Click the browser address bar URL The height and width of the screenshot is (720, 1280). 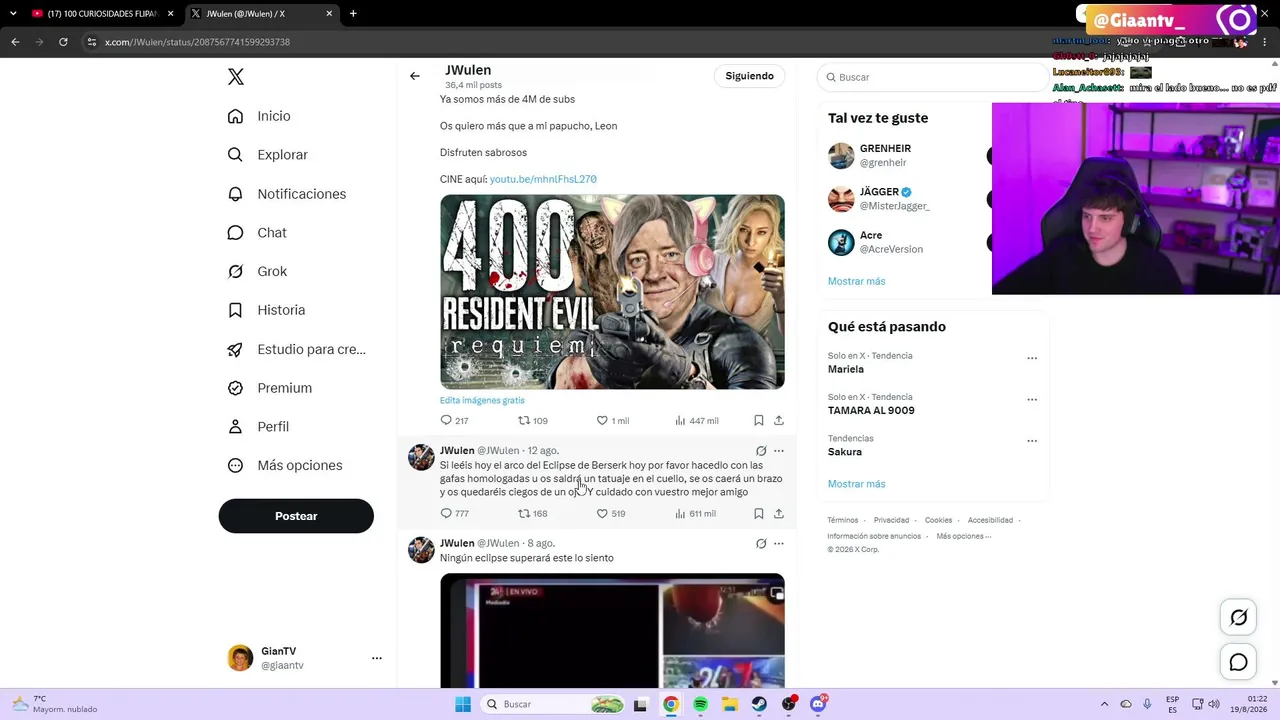pos(197,42)
